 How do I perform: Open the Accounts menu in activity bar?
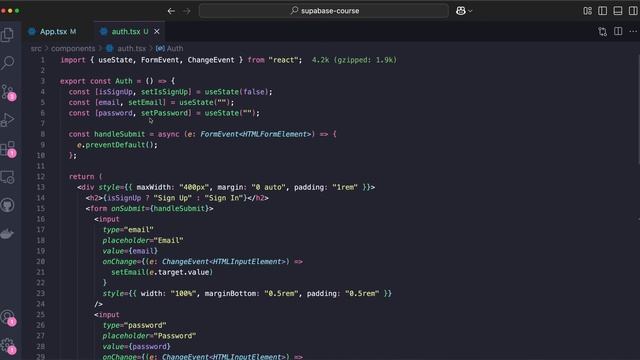[8, 318]
